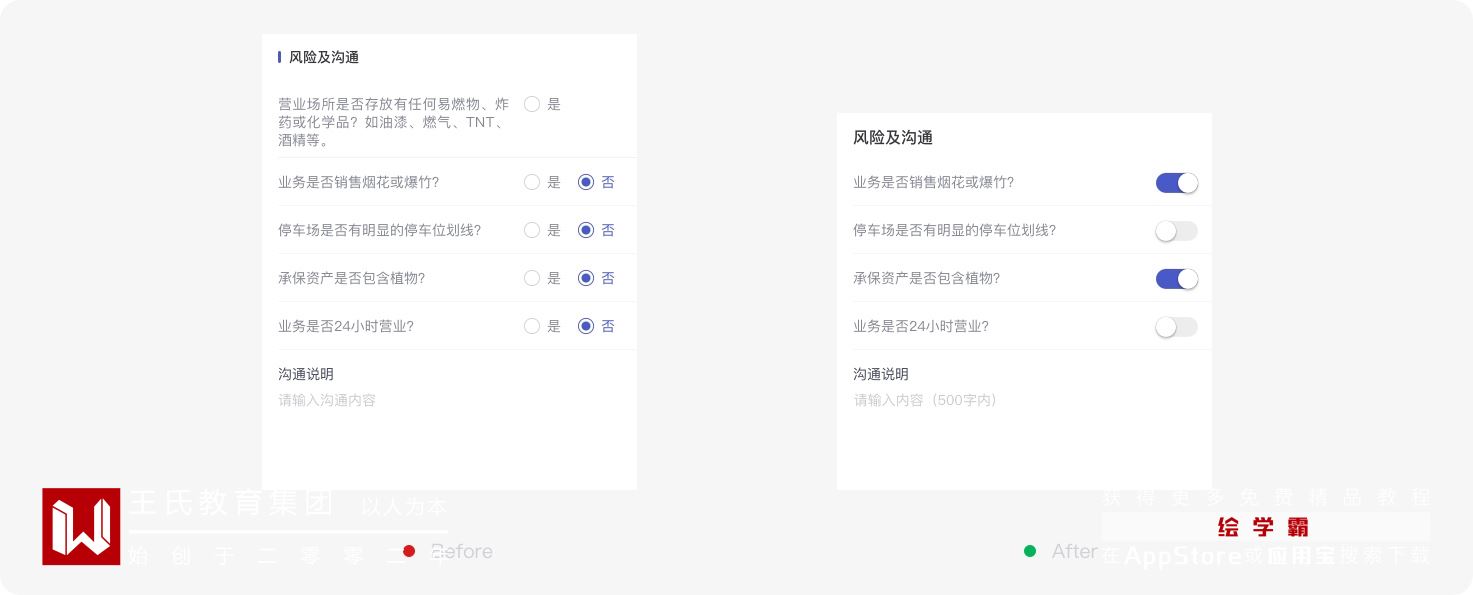Select 是 for 销售烟花或爆竹 in Before form
The height and width of the screenshot is (595, 1473).
pyautogui.click(x=532, y=182)
